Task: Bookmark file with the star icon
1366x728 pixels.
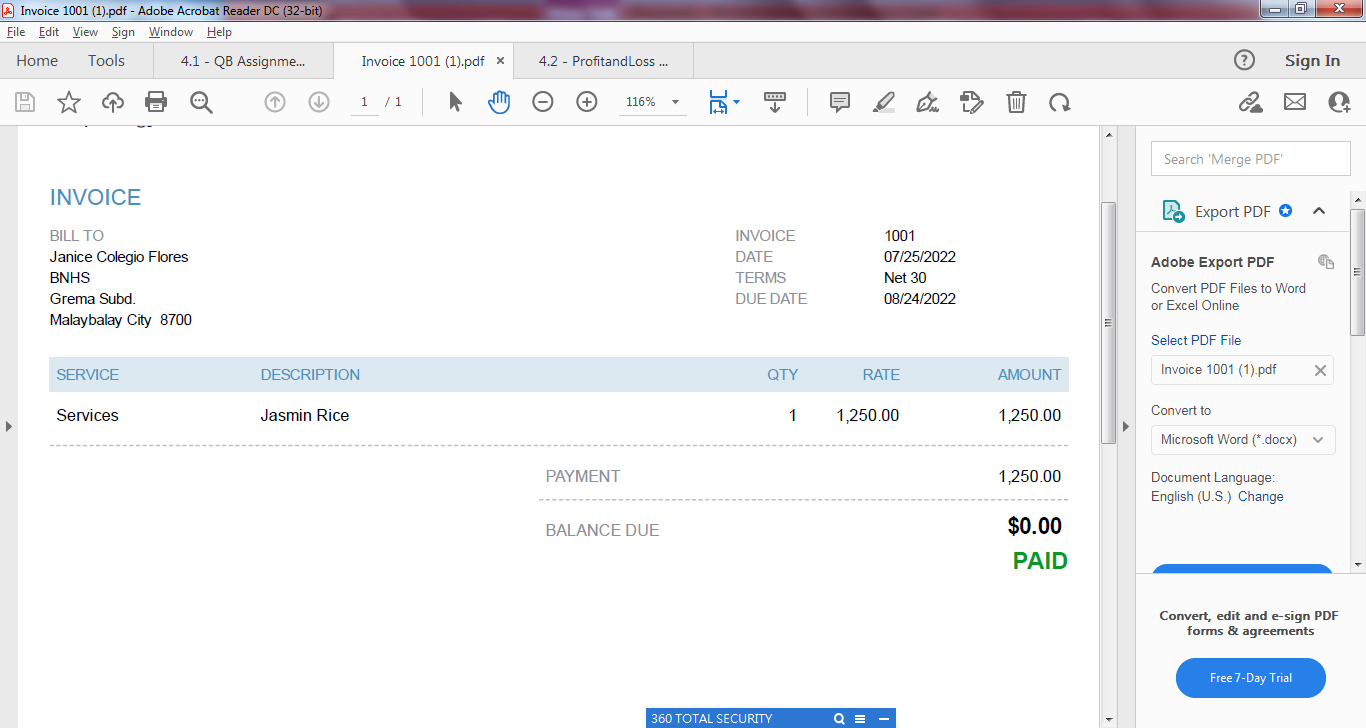Action: tap(69, 102)
